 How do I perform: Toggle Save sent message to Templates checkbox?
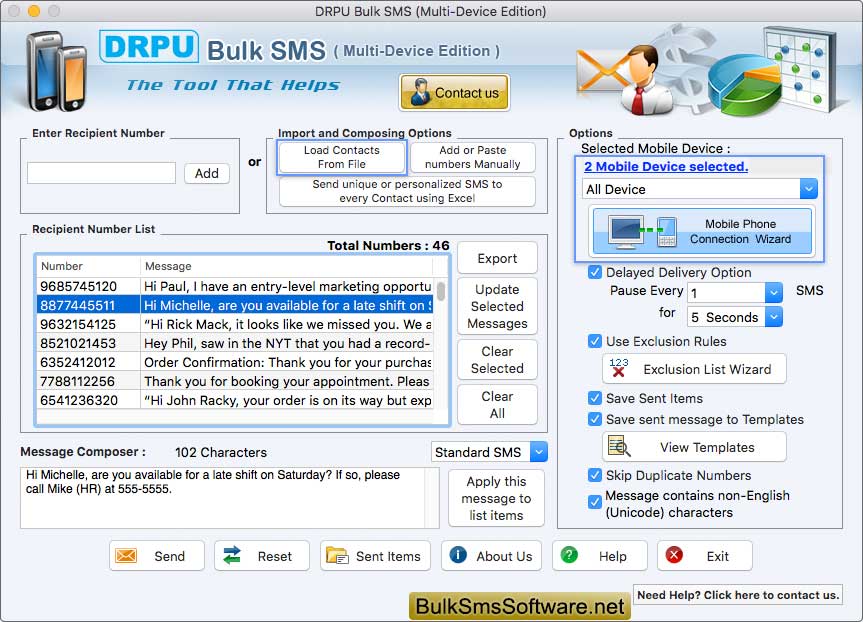click(595, 419)
